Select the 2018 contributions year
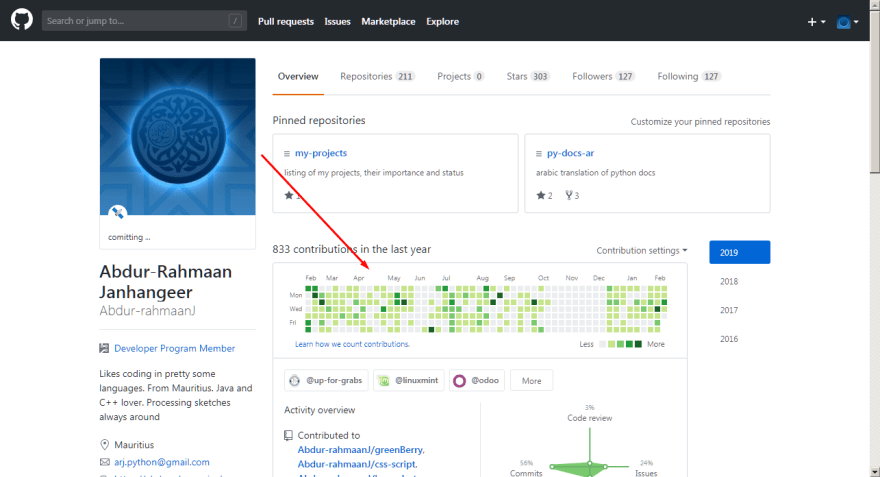 729,281
